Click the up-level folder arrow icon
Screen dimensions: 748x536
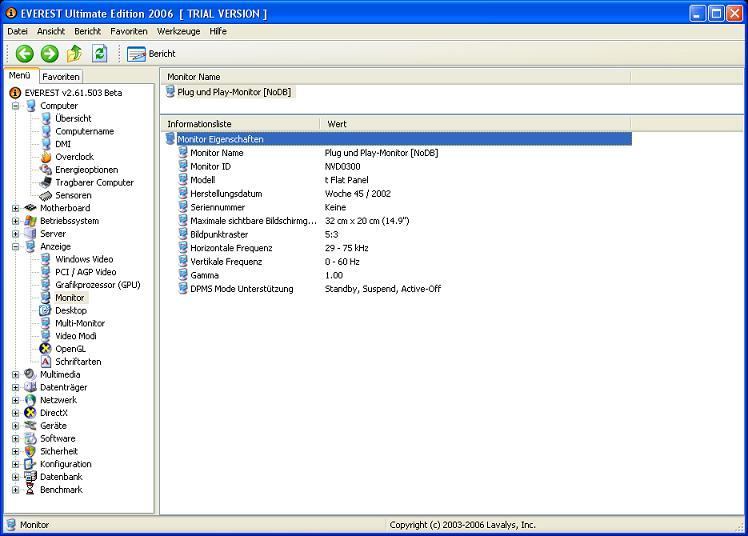coord(74,53)
